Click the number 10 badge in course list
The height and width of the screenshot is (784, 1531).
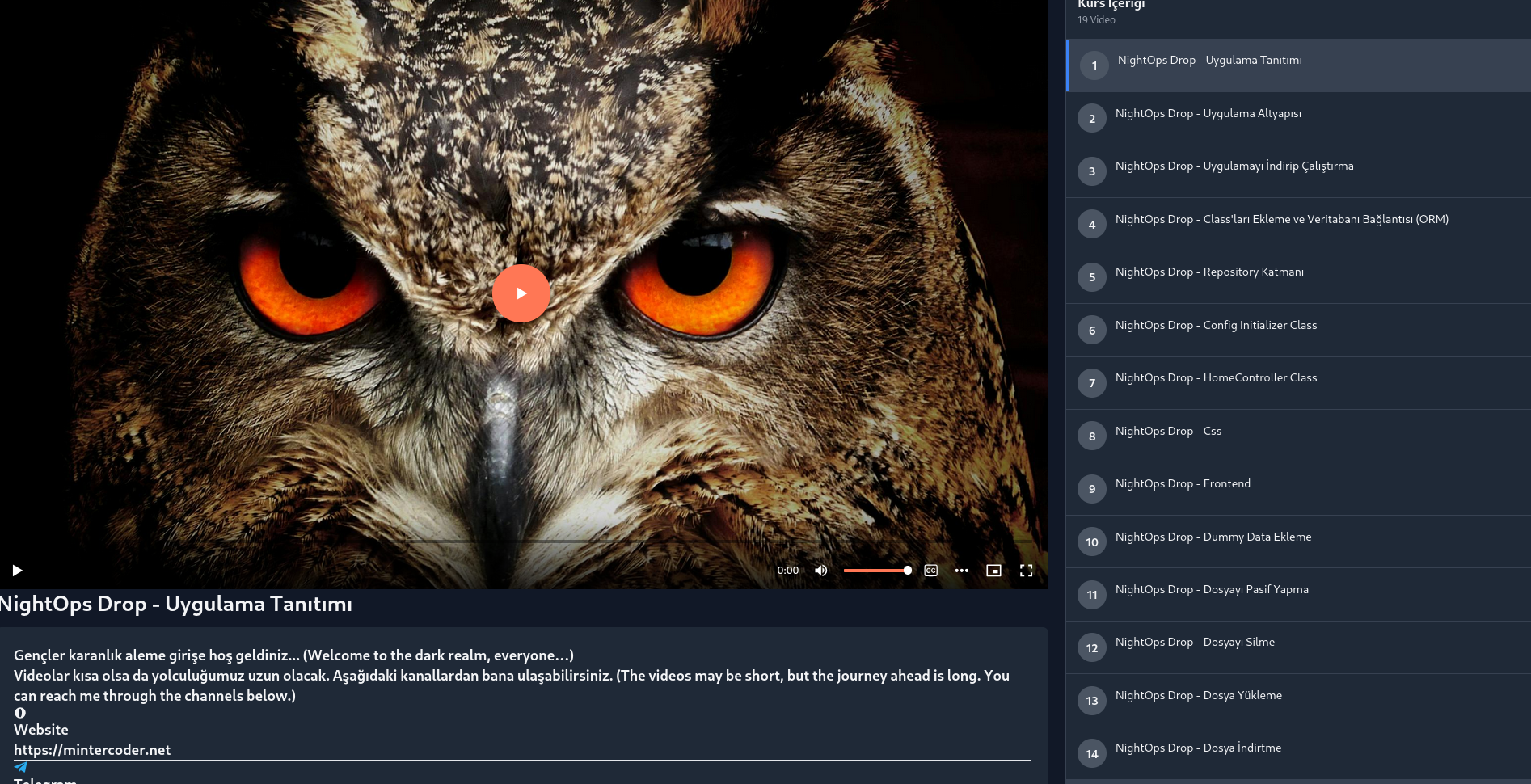(x=1092, y=542)
